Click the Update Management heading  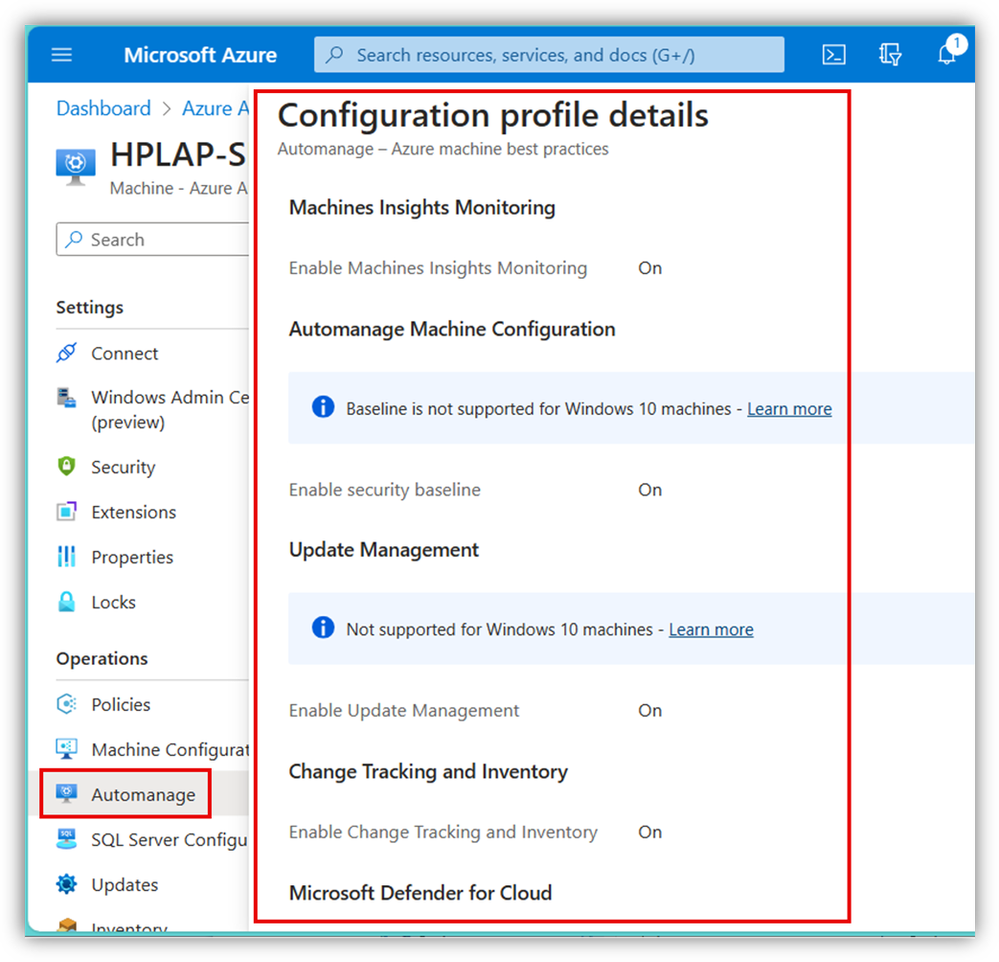tap(384, 550)
